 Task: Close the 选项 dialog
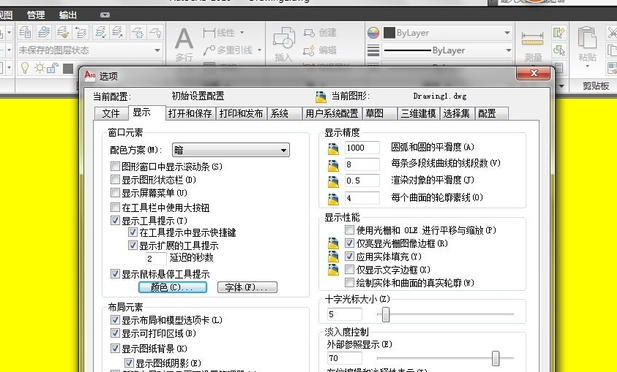533,73
